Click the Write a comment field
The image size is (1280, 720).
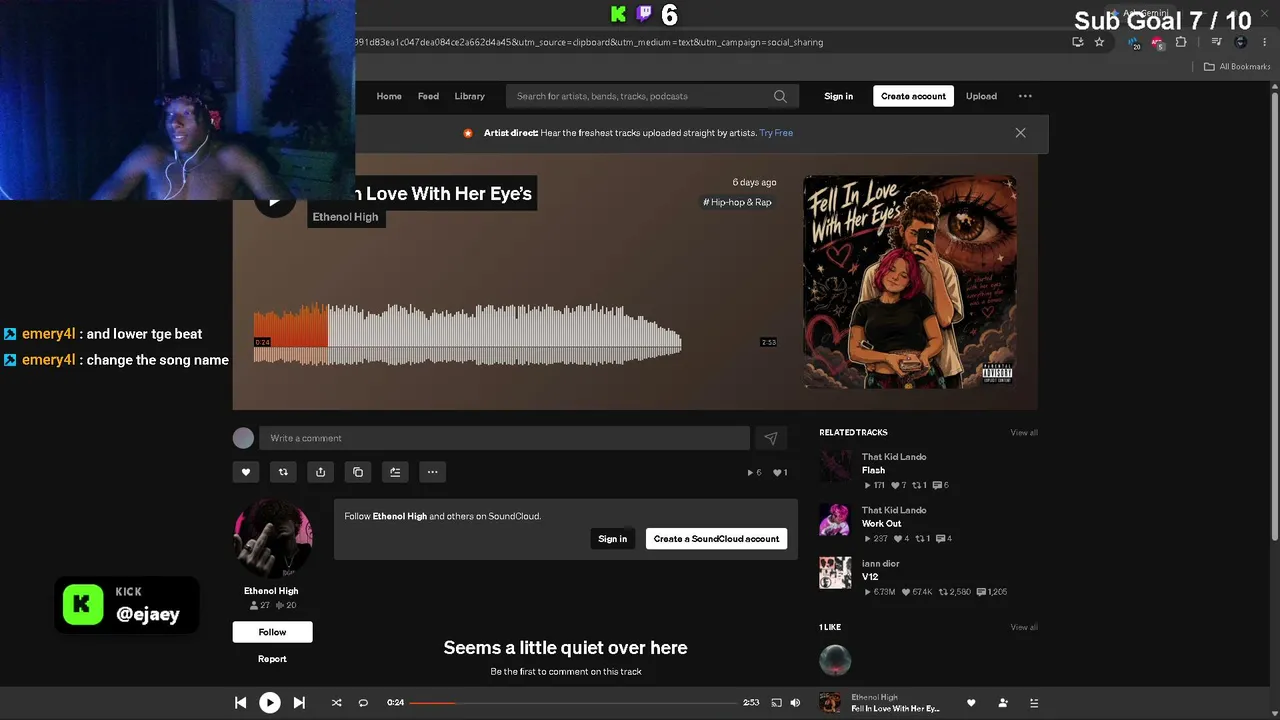[504, 438]
